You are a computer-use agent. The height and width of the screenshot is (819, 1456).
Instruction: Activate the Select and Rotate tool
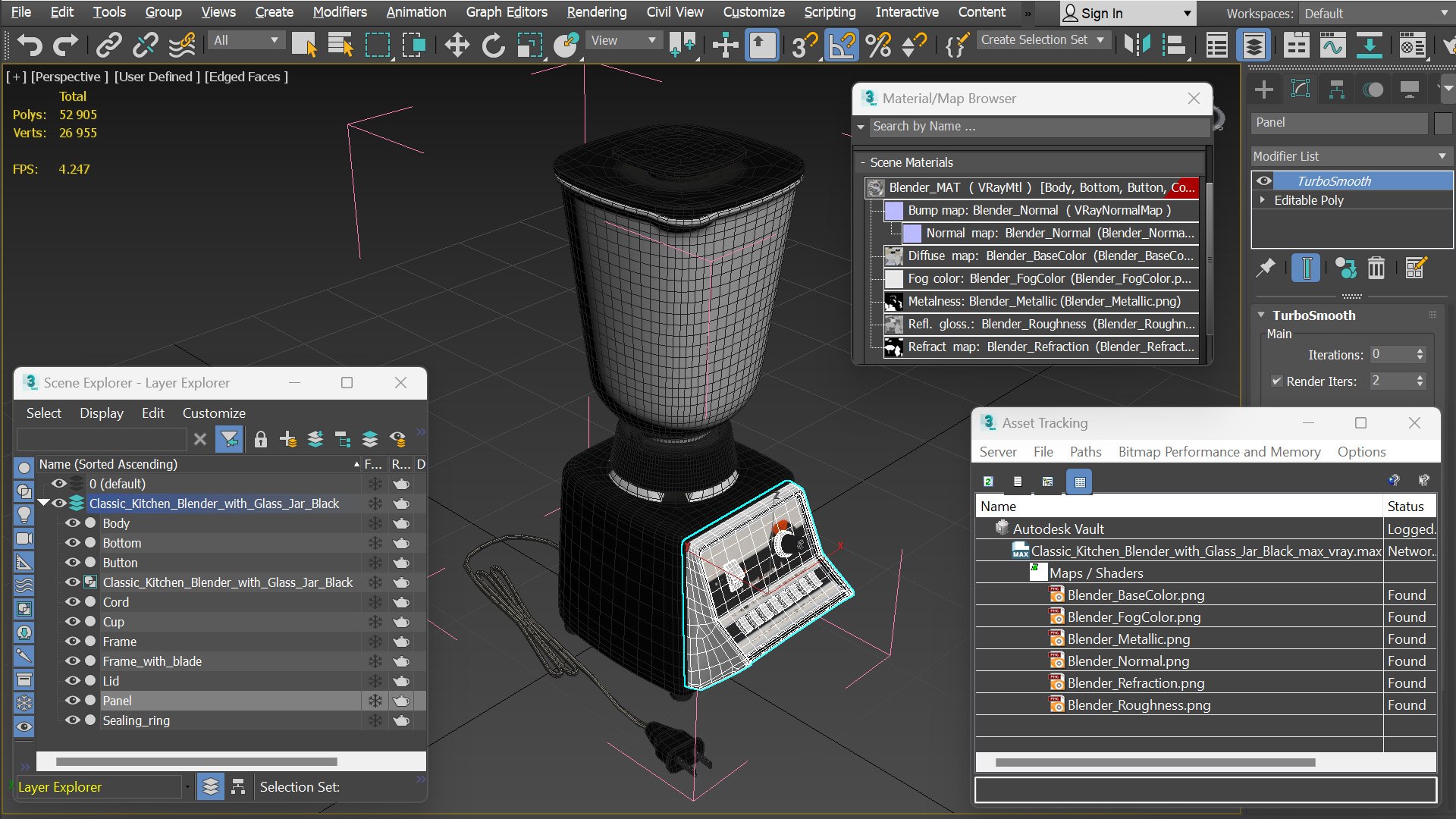pyautogui.click(x=493, y=45)
